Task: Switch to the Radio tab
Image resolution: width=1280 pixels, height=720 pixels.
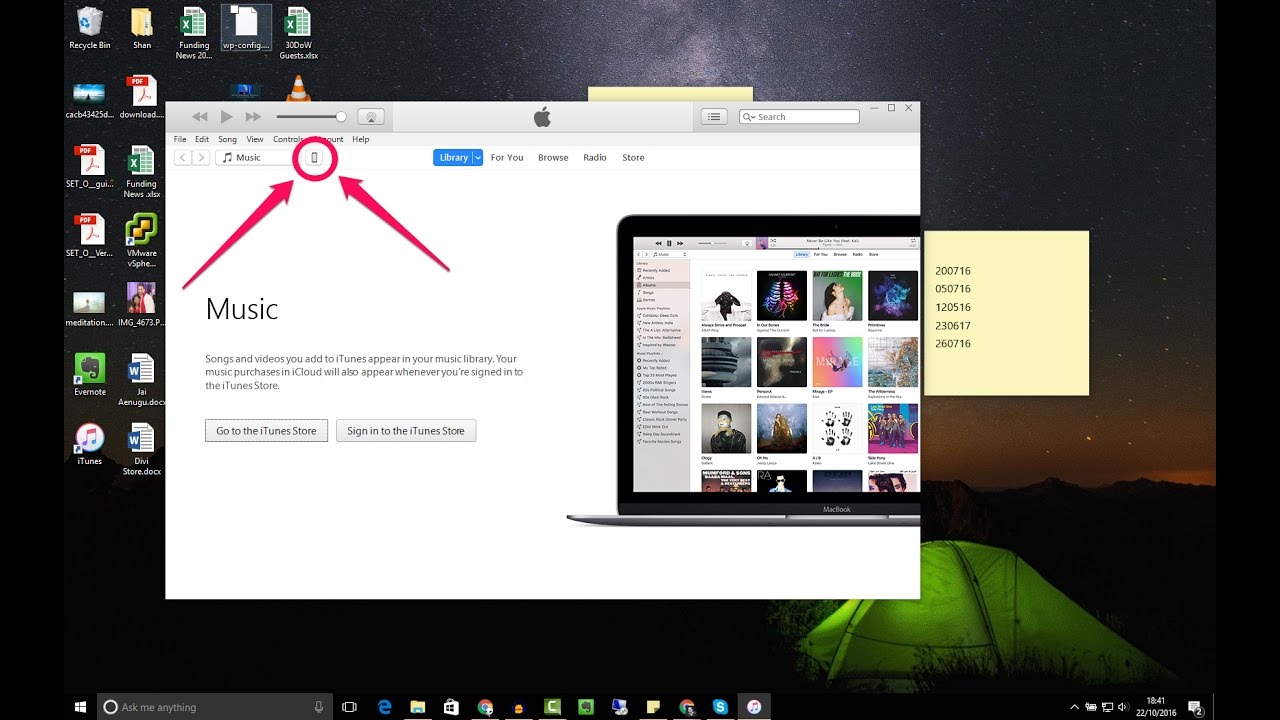Action: (x=595, y=158)
